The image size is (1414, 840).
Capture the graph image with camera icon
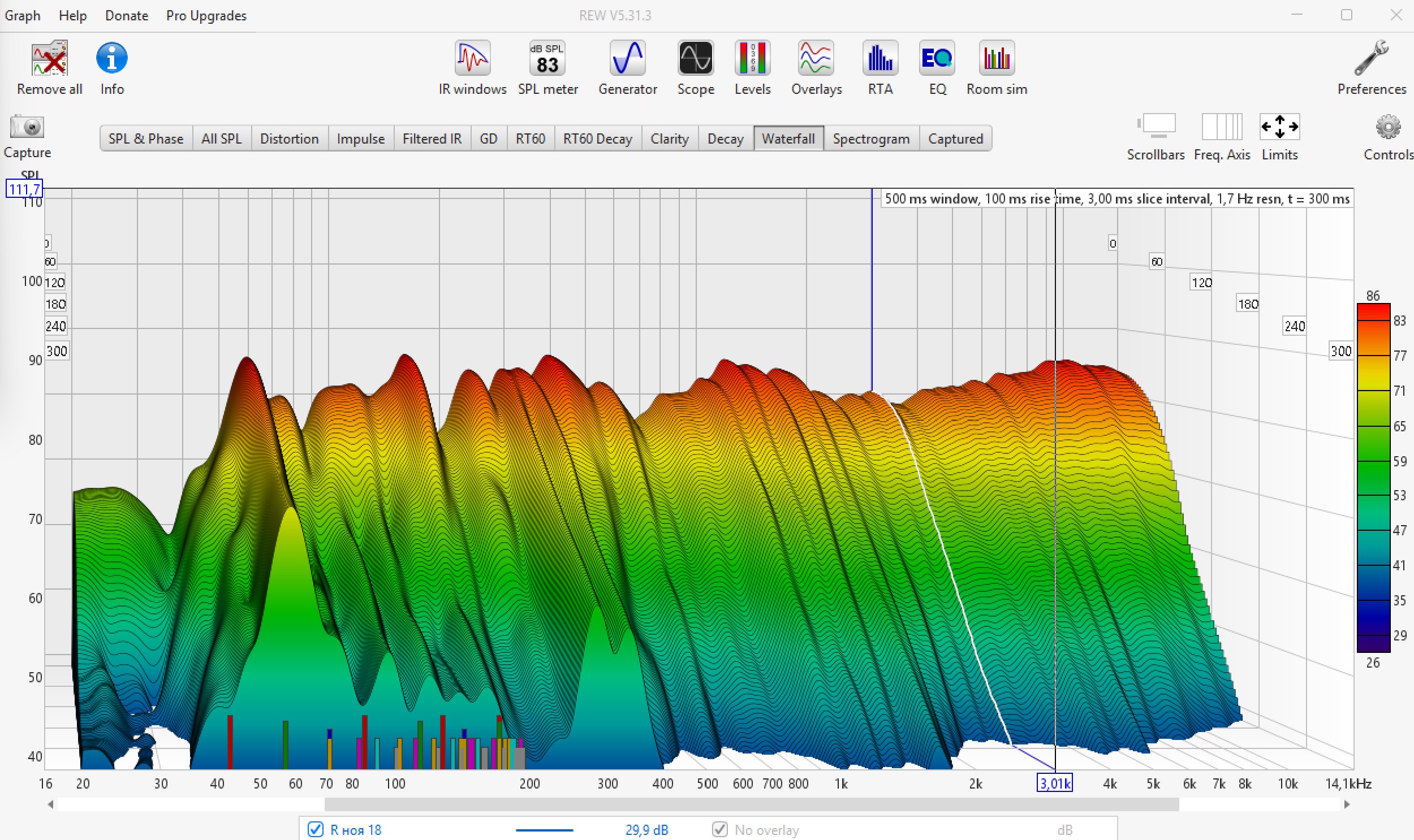[x=27, y=127]
